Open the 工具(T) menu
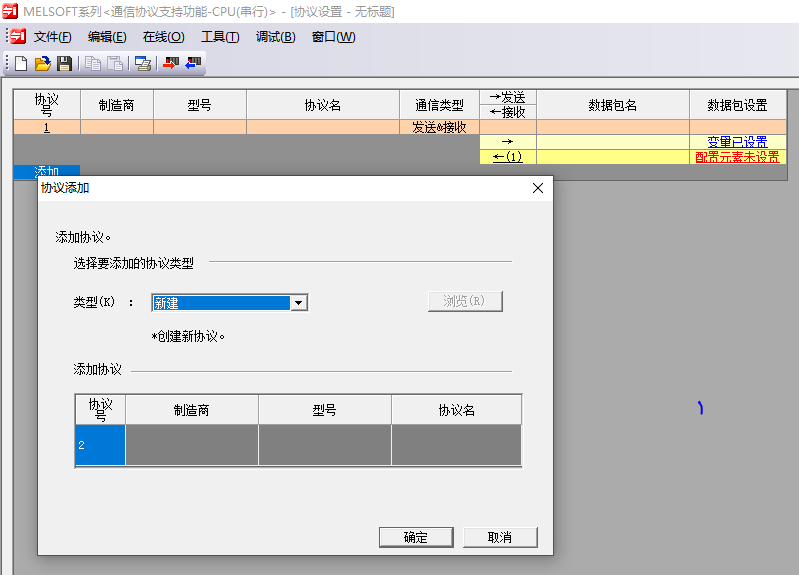Viewport: 799px width, 575px height. 220,37
